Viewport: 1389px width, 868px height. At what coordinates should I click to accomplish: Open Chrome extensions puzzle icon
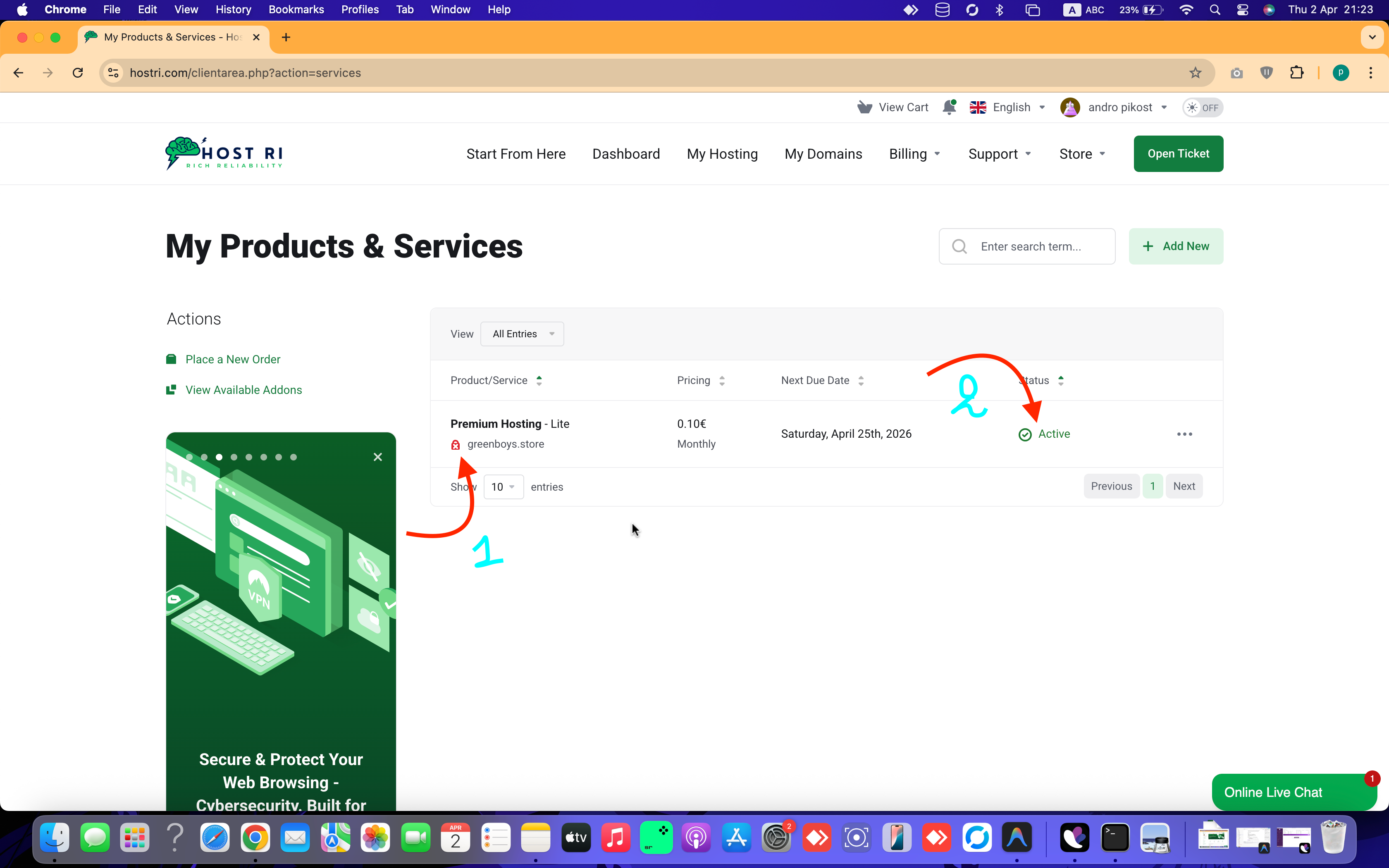click(1296, 73)
